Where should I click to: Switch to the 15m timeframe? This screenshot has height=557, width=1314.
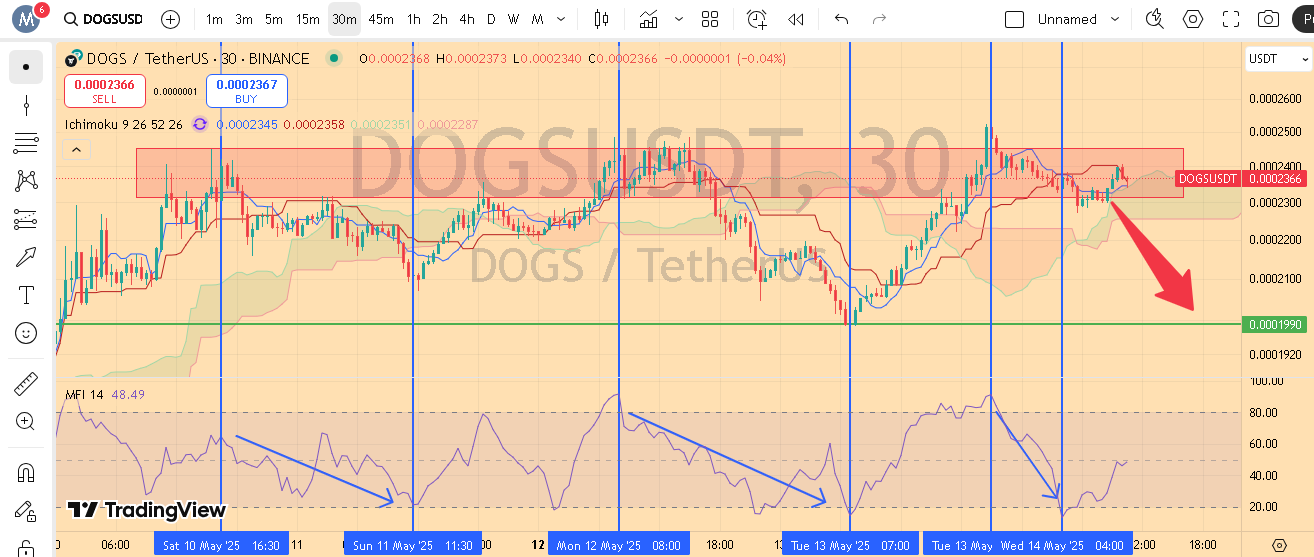click(x=308, y=19)
